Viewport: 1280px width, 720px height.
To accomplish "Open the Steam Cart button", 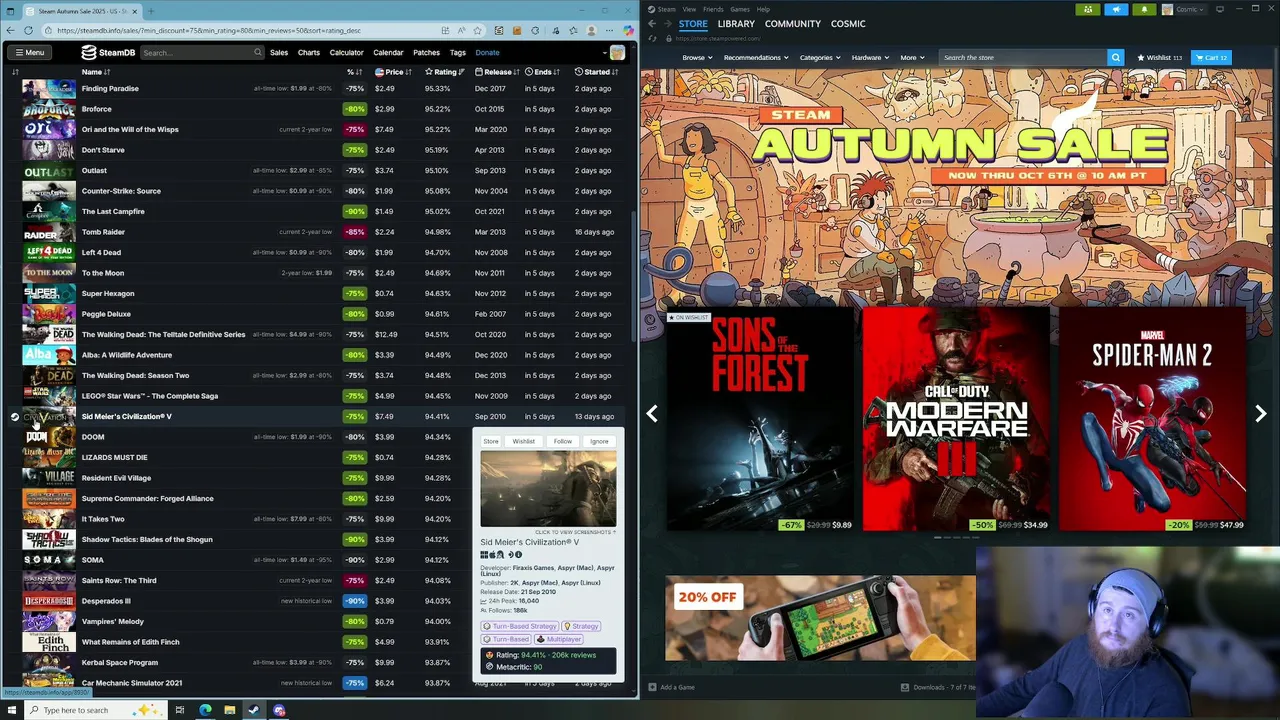I will pyautogui.click(x=1210, y=57).
